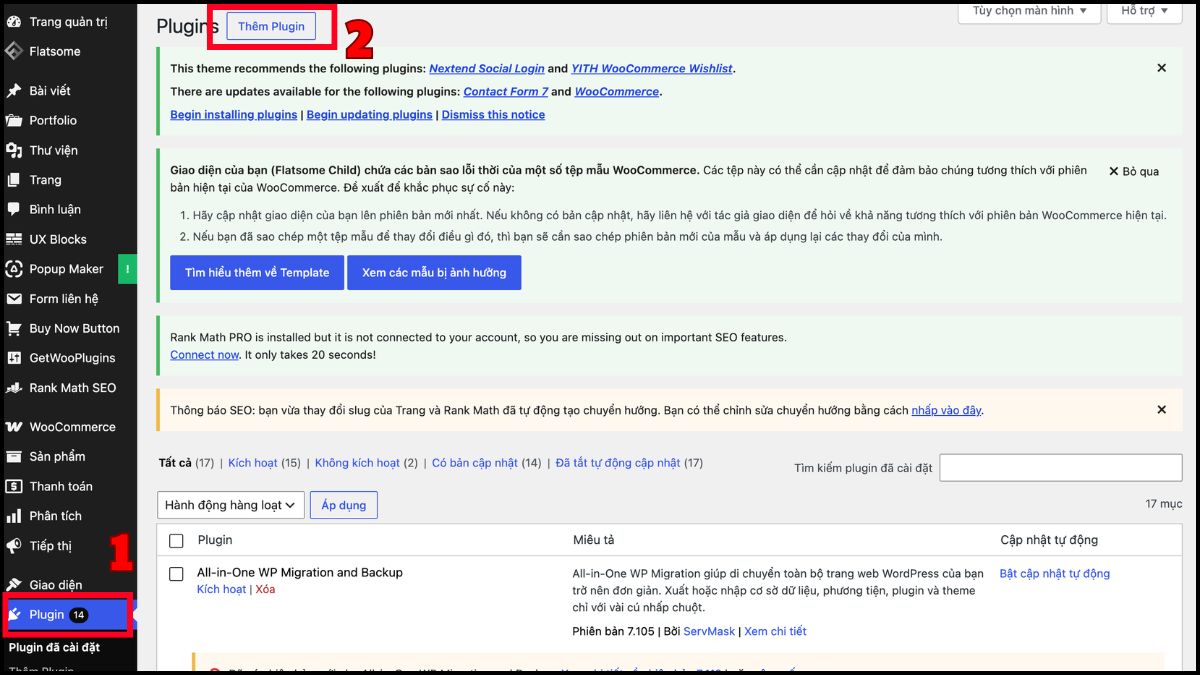Image resolution: width=1200 pixels, height=675 pixels.
Task: Click Begin installing plugins link
Action: pyautogui.click(x=234, y=115)
